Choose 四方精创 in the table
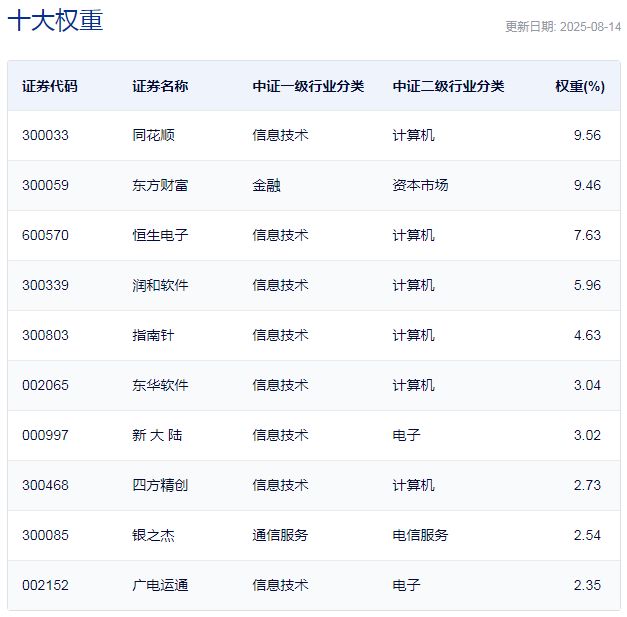Viewport: 627px width, 617px height. [160, 485]
